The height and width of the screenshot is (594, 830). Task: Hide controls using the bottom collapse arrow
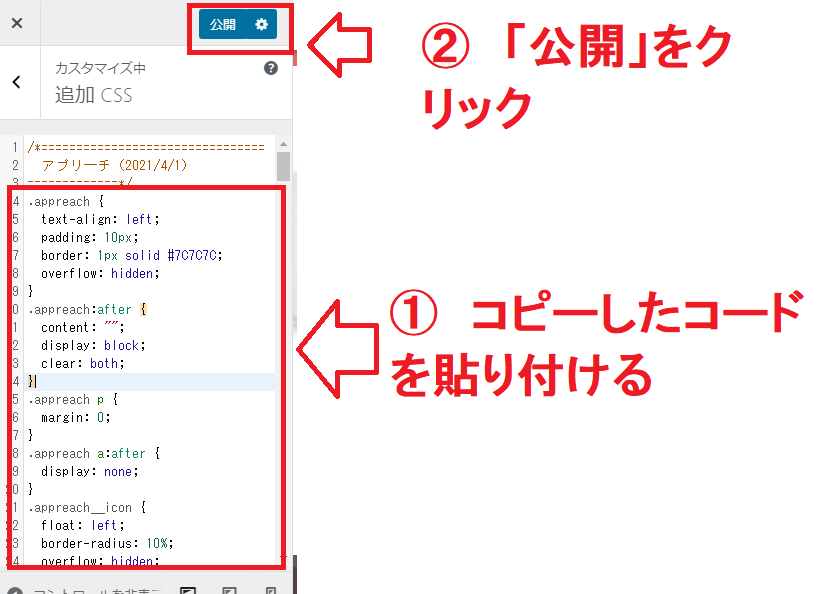coord(14,590)
